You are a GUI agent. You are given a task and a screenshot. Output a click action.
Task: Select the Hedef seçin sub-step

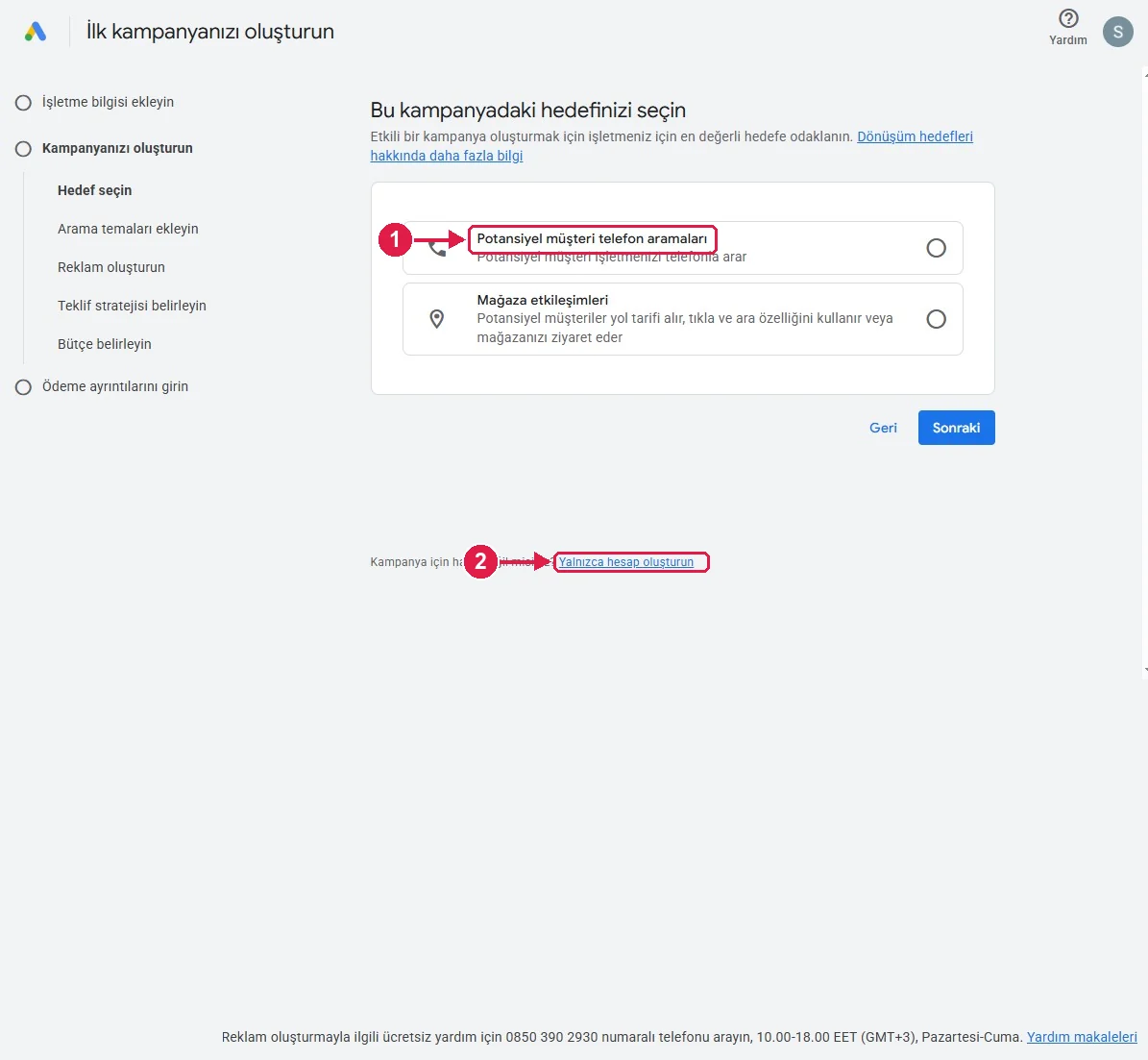94,190
